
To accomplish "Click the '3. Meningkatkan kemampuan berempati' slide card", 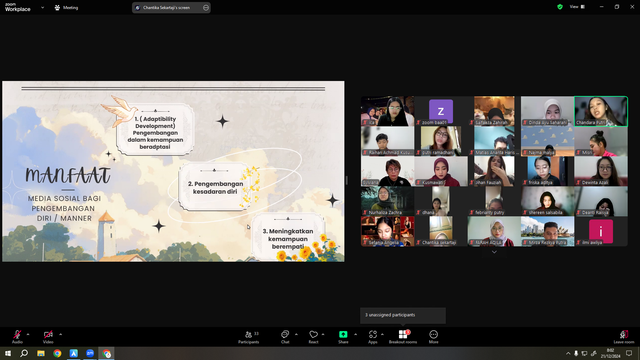I will tap(288, 238).
